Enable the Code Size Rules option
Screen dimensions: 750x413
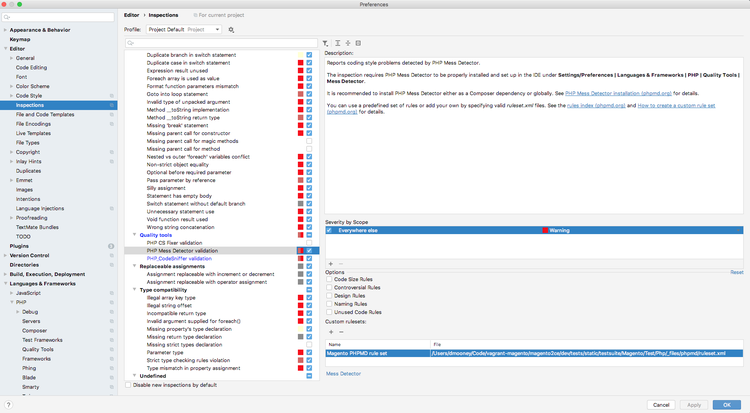tap(329, 279)
